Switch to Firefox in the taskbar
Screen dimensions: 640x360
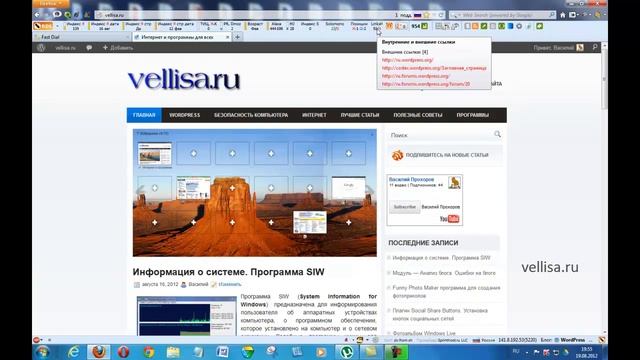tap(98, 352)
